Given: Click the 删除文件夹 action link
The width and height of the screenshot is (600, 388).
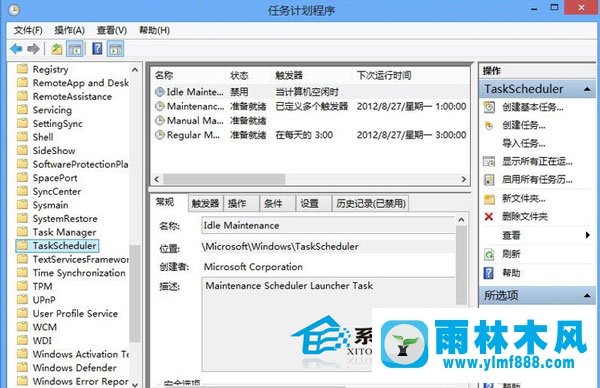Looking at the screenshot, I should (x=525, y=217).
